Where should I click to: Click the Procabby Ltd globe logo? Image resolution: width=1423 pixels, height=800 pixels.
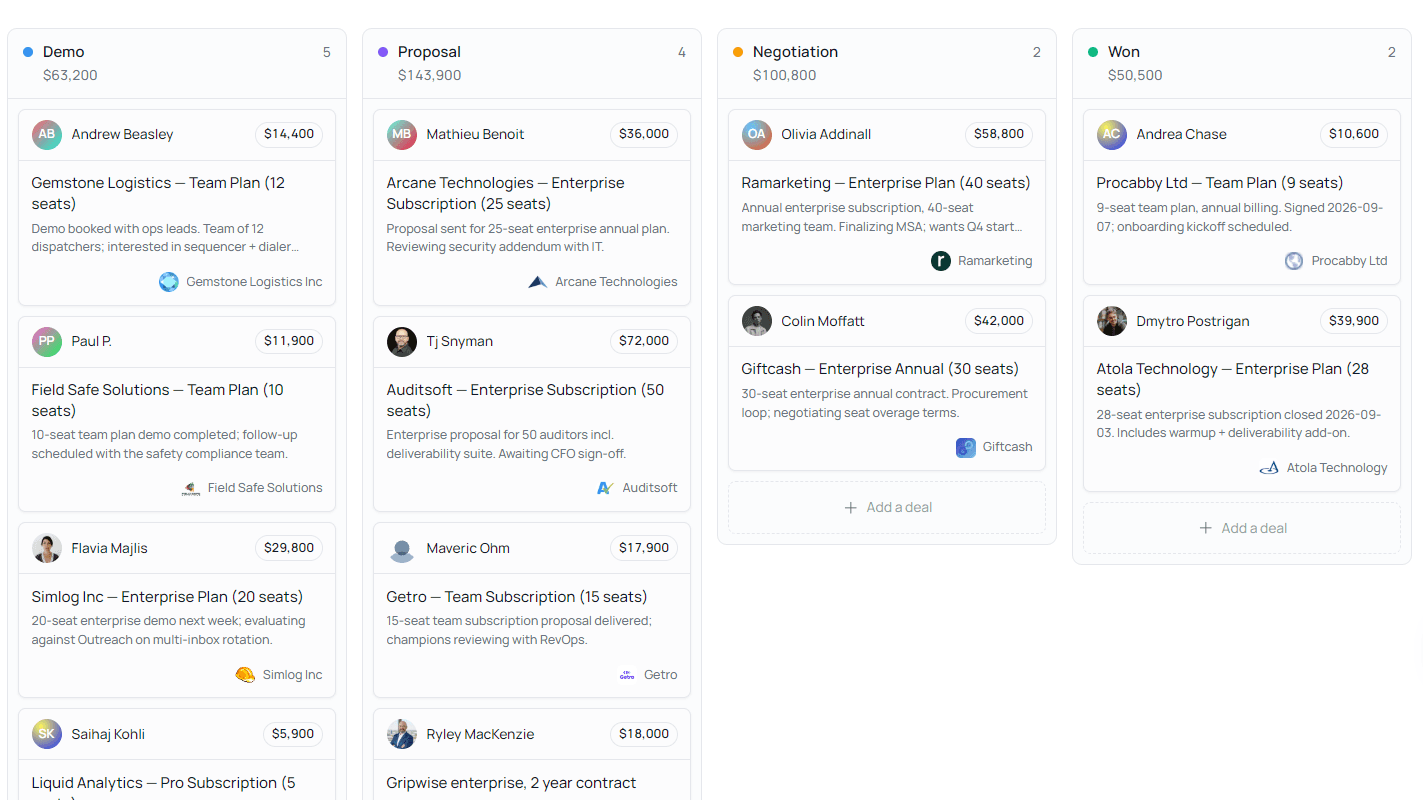(1294, 261)
